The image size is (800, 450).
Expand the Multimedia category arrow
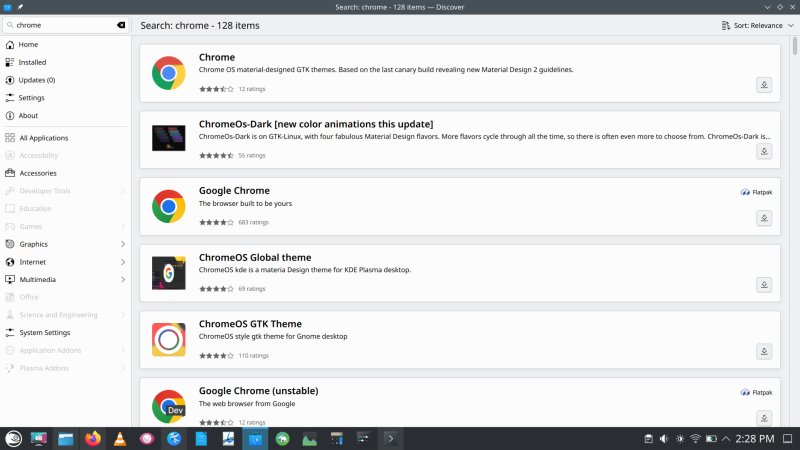click(122, 280)
